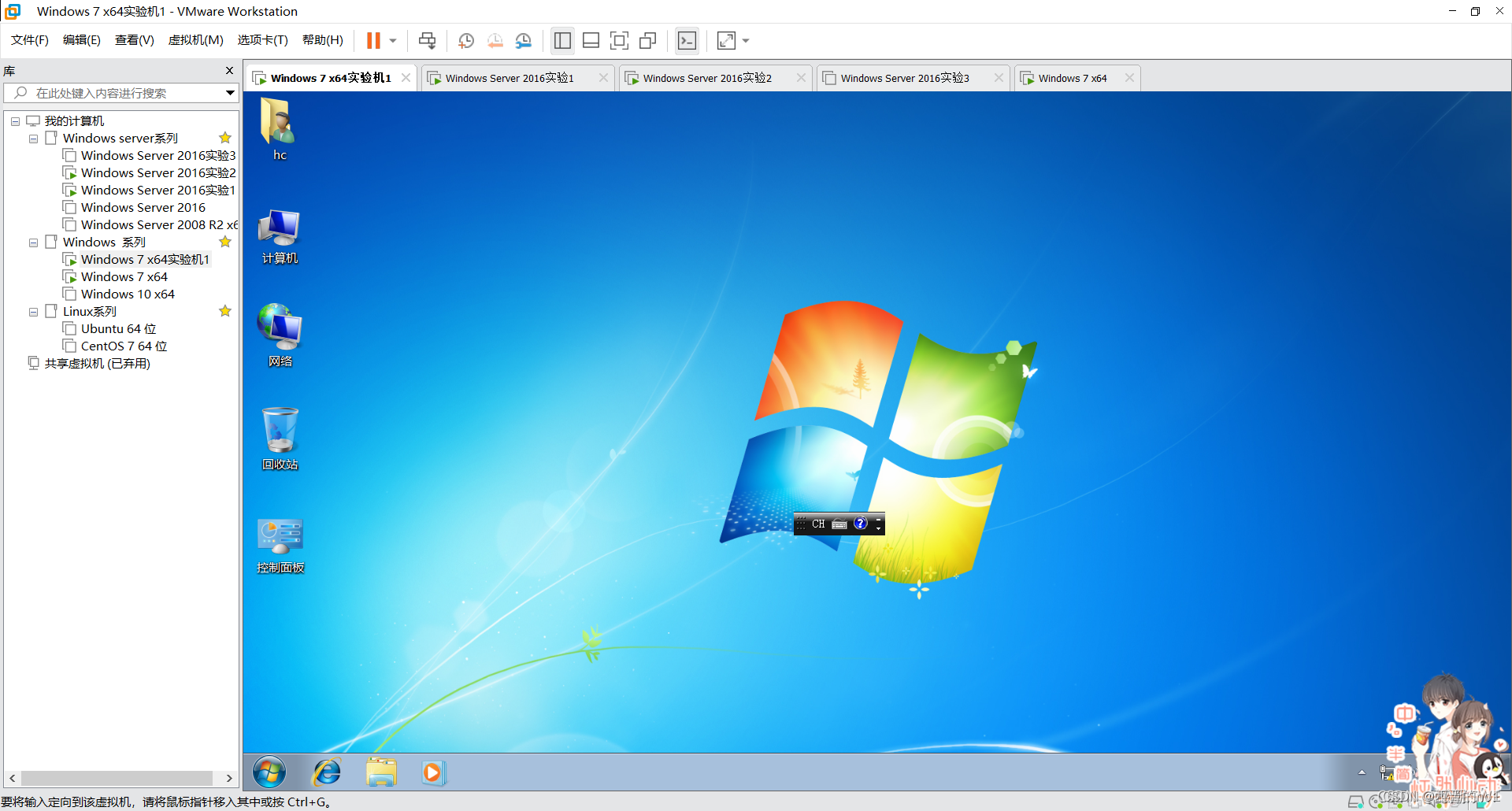1512x811 pixels.
Task: Open the snapshot manager icon
Action: 524,40
